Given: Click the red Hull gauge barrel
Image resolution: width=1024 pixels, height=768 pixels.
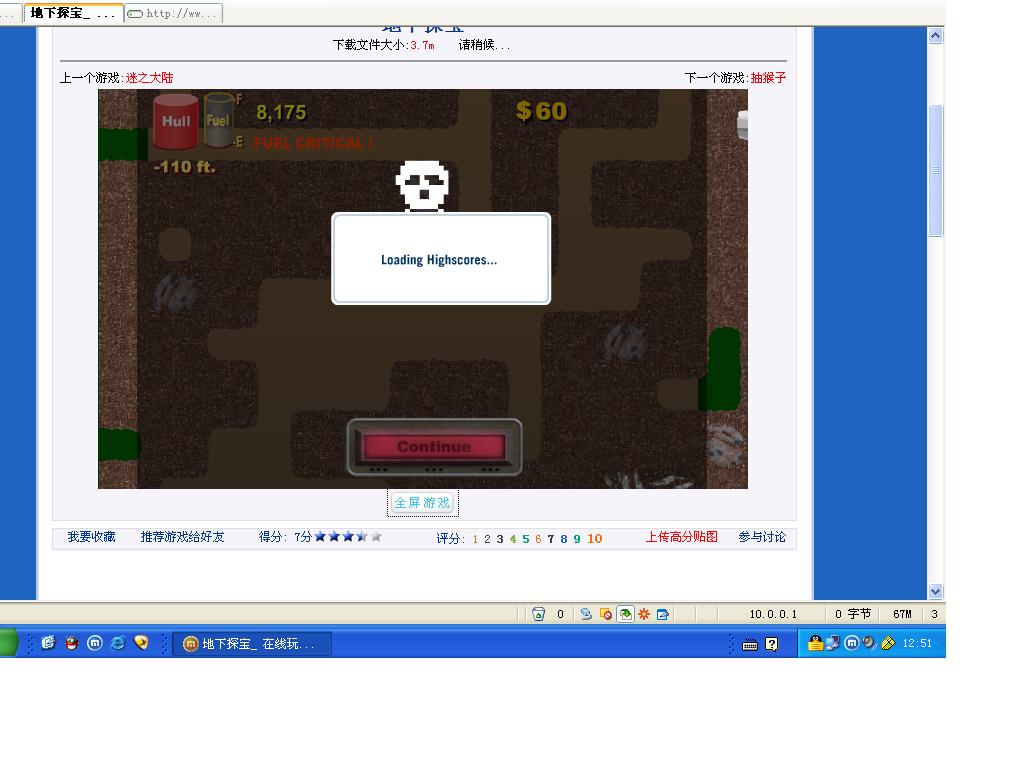Looking at the screenshot, I should click(176, 121).
